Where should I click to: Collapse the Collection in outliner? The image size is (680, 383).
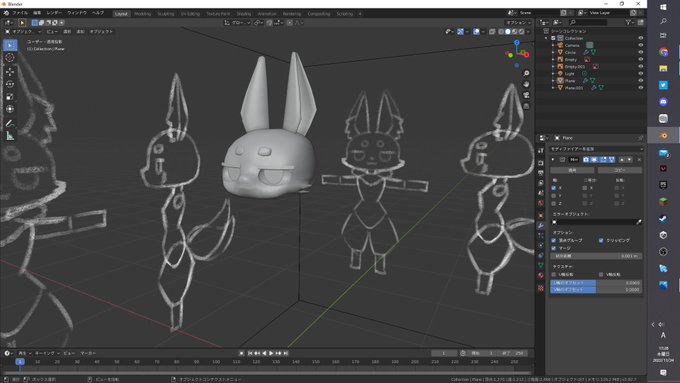coord(546,38)
